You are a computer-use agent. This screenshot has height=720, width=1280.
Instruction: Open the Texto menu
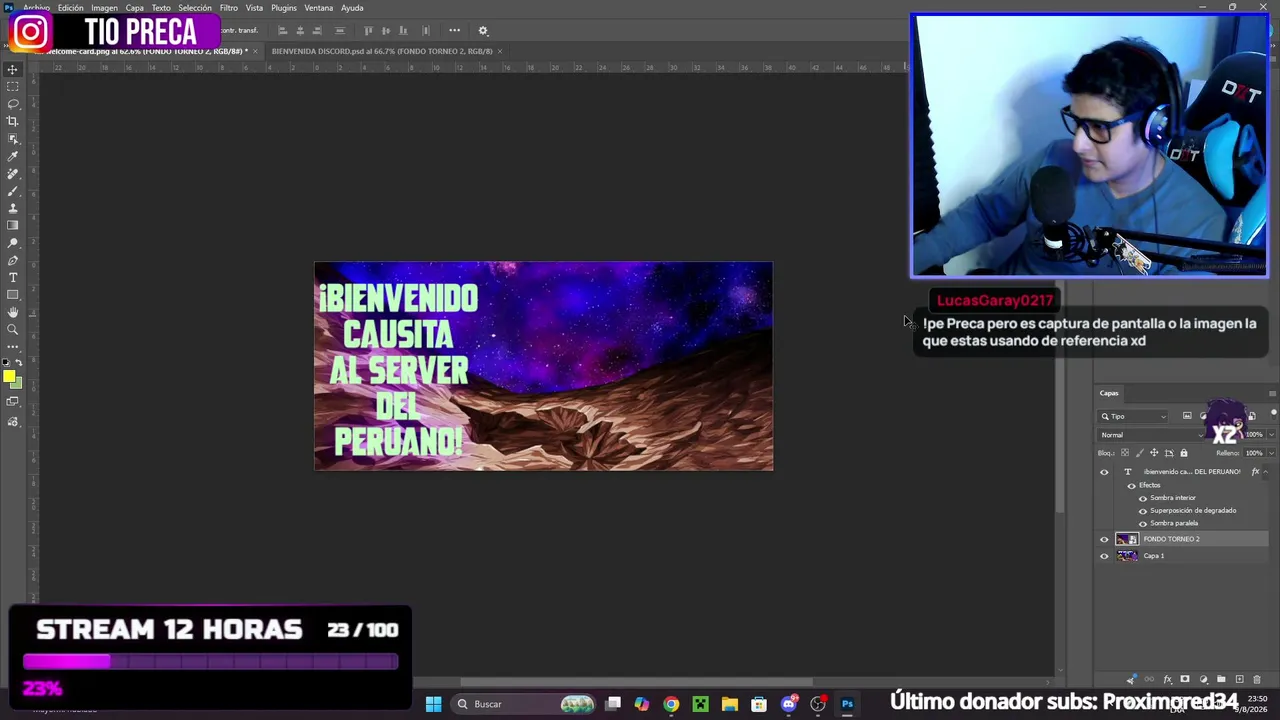coord(161,8)
